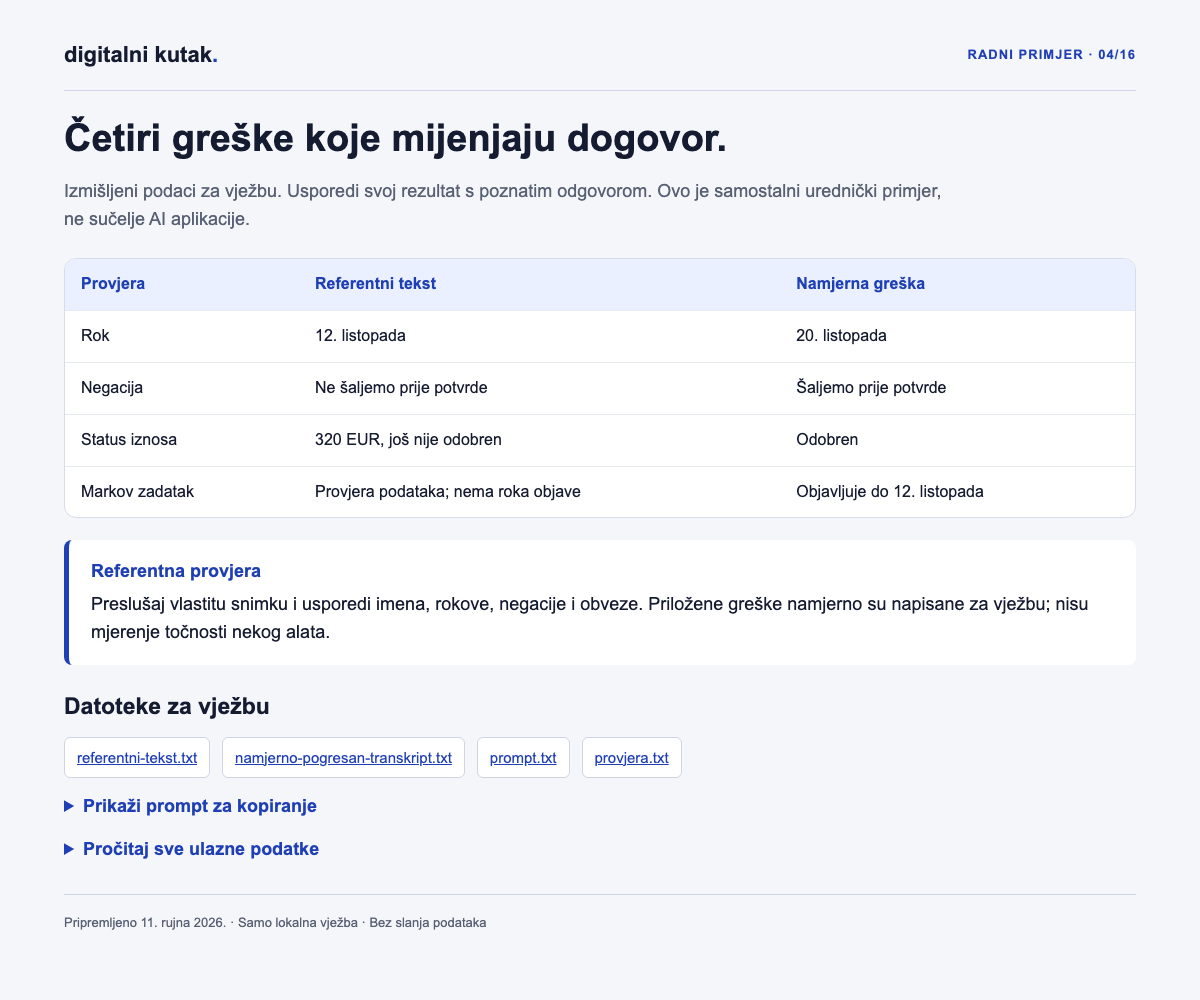Click the 'Datoteke za vježbu' heading
The width and height of the screenshot is (1200, 1000).
tap(167, 707)
